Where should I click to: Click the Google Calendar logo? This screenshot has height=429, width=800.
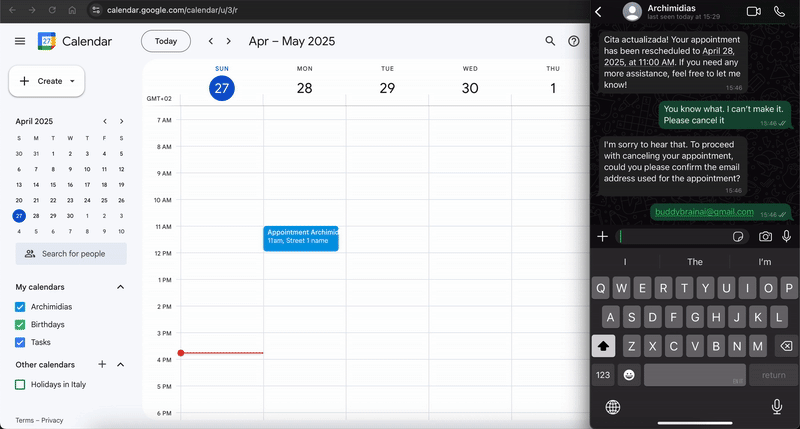[x=46, y=41]
